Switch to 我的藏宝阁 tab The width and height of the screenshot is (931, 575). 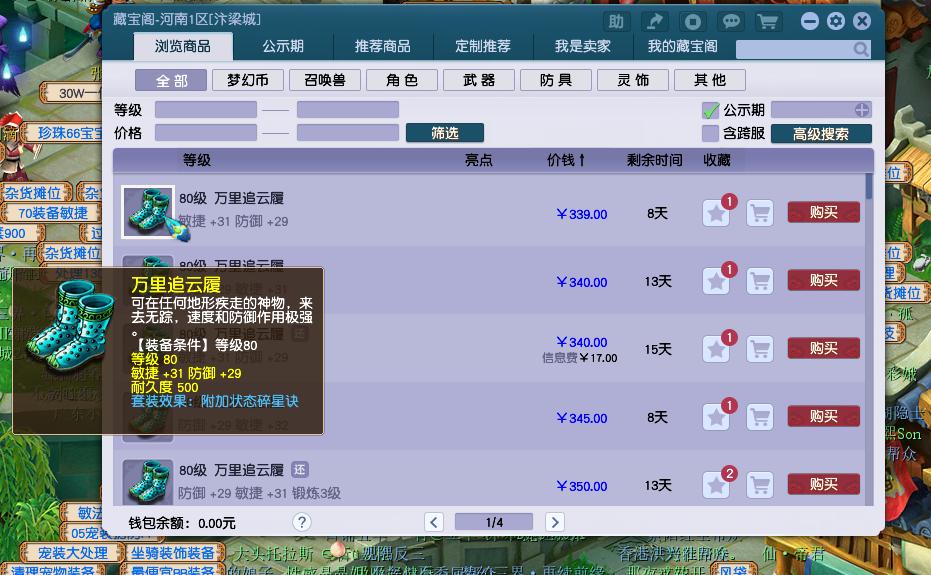(x=683, y=46)
